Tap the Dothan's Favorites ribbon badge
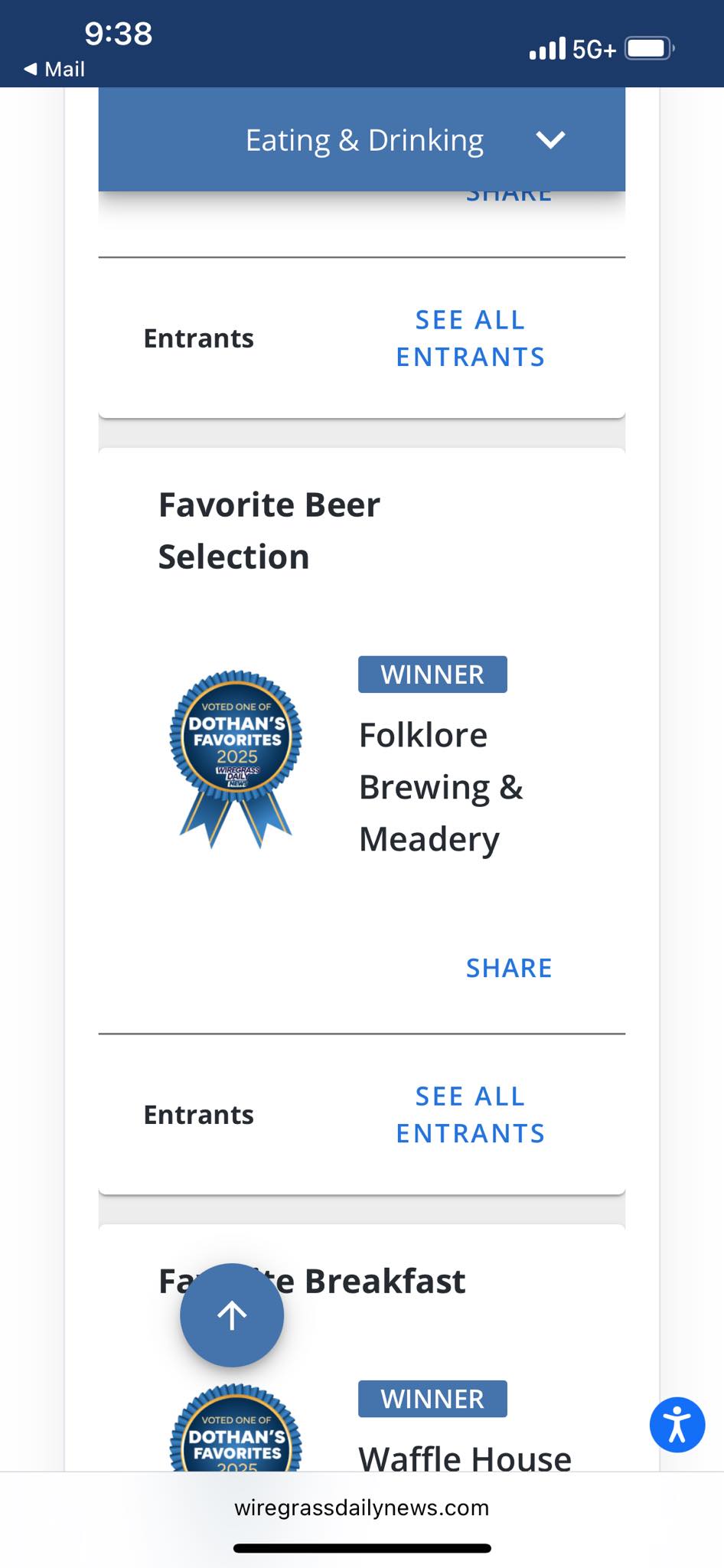Image resolution: width=724 pixels, height=1568 pixels. [232, 754]
